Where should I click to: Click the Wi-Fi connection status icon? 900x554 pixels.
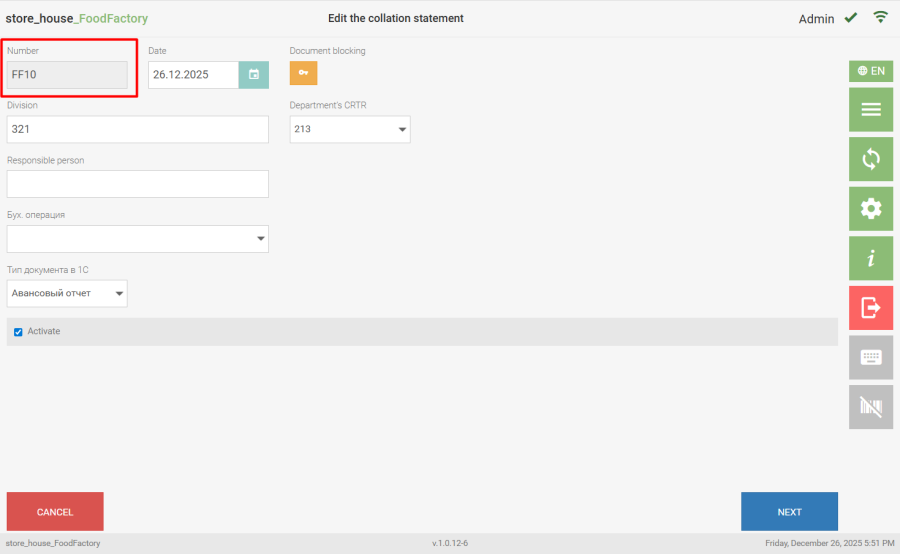[x=880, y=17]
